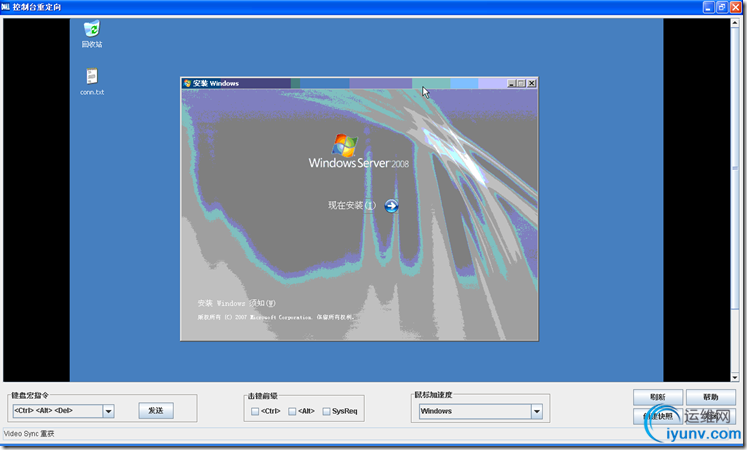Click the scroll down arrow of the vertical scrollbar
Screen dimensions: 747x450
click(x=735, y=377)
